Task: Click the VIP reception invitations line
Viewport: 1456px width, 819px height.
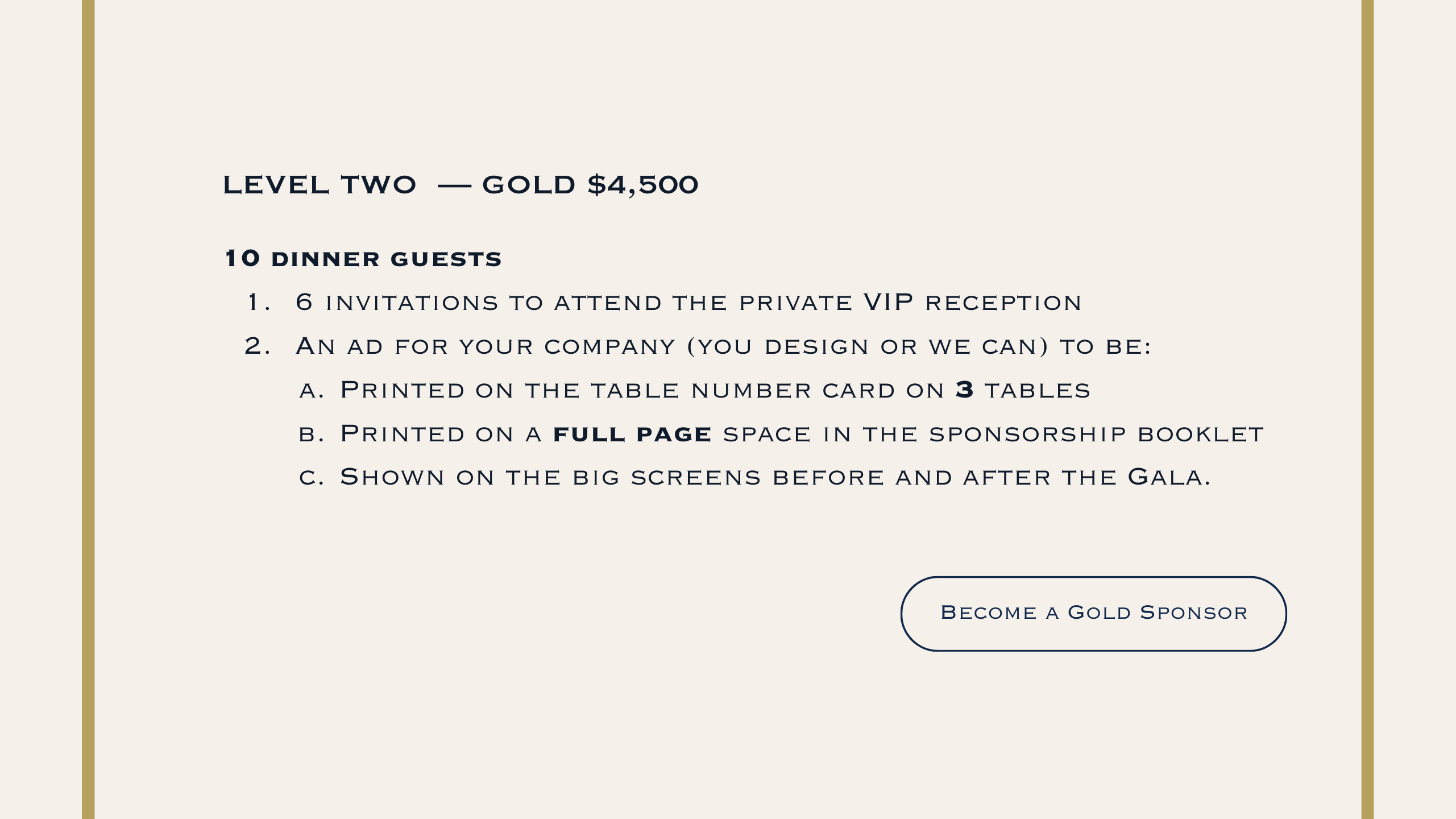Action: tap(688, 302)
